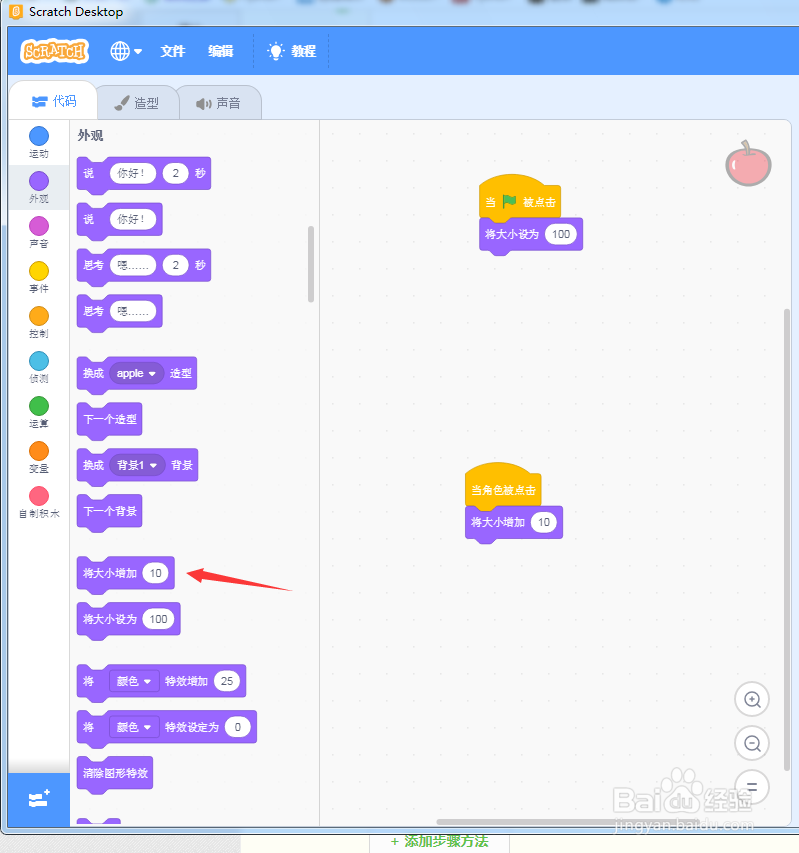Switch to the 造型 costumes tab

137,103
